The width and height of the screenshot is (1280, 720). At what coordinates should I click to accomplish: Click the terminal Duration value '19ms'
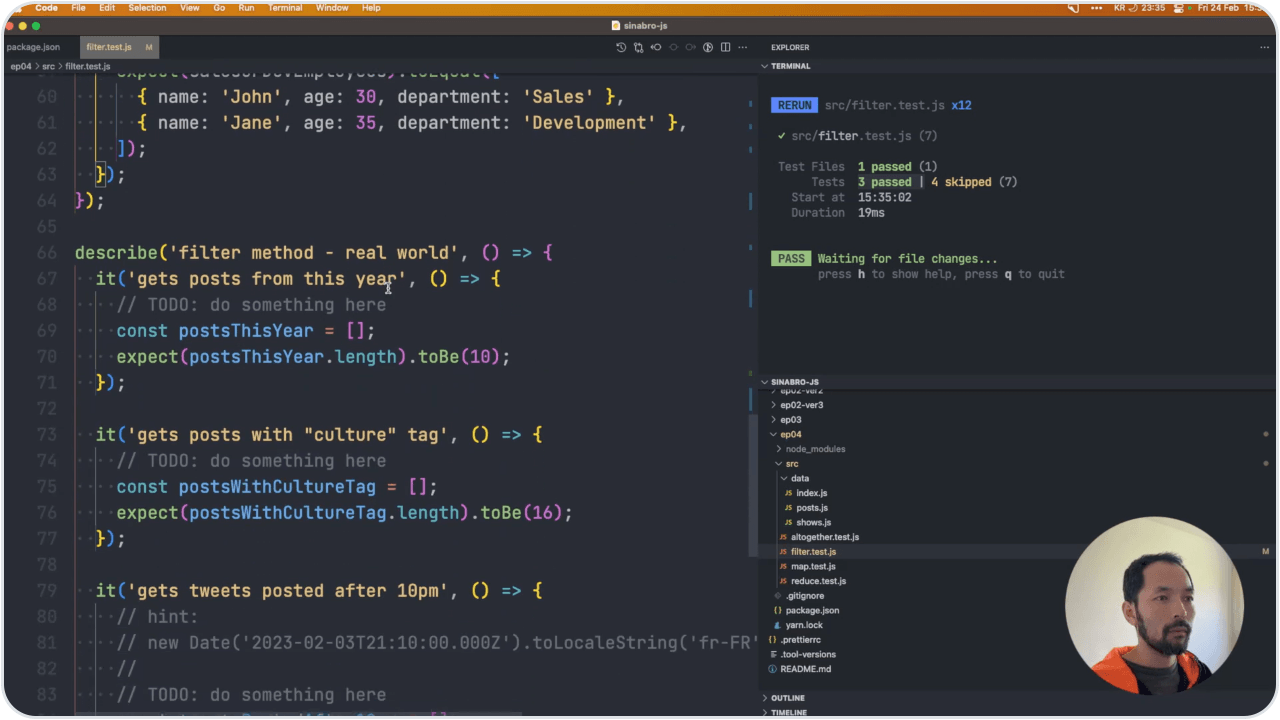pos(873,213)
